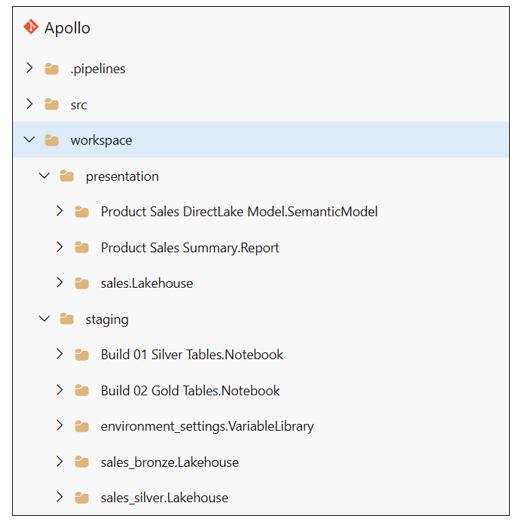The height and width of the screenshot is (529, 520).
Task: Click the sales.Lakehouse folder icon
Action: (x=82, y=283)
